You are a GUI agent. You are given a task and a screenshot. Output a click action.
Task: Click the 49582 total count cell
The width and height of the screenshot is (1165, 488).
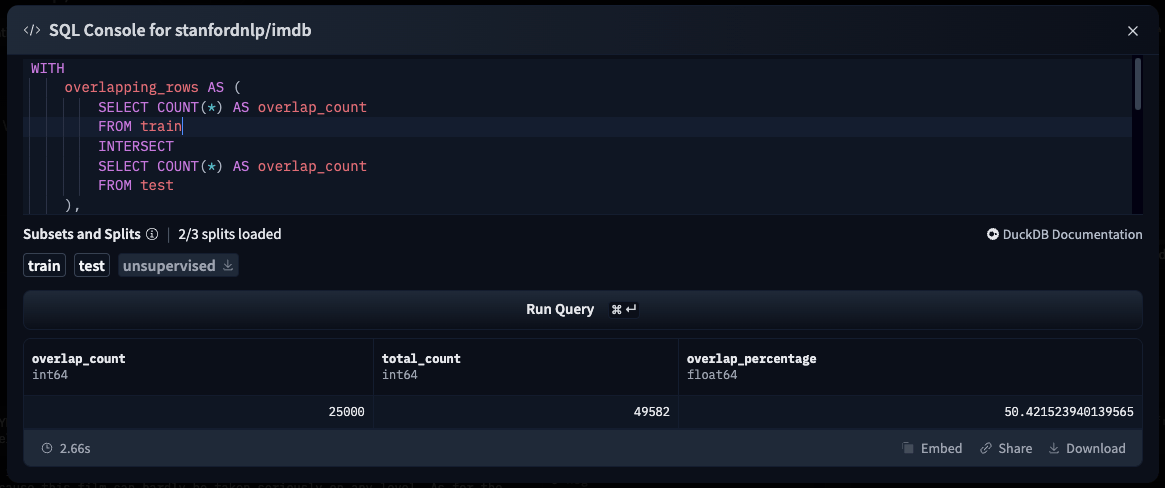pos(651,412)
